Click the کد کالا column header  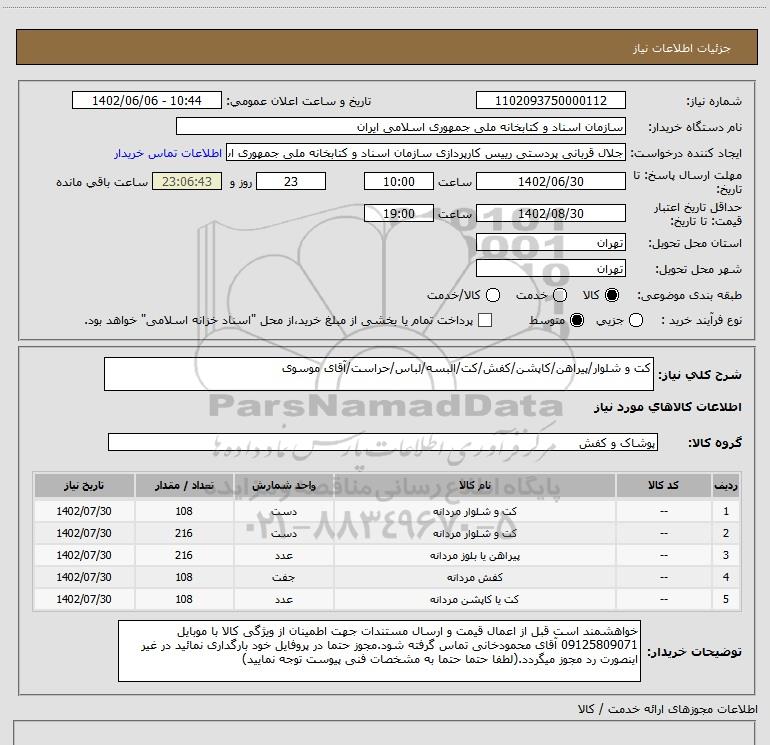tap(663, 486)
